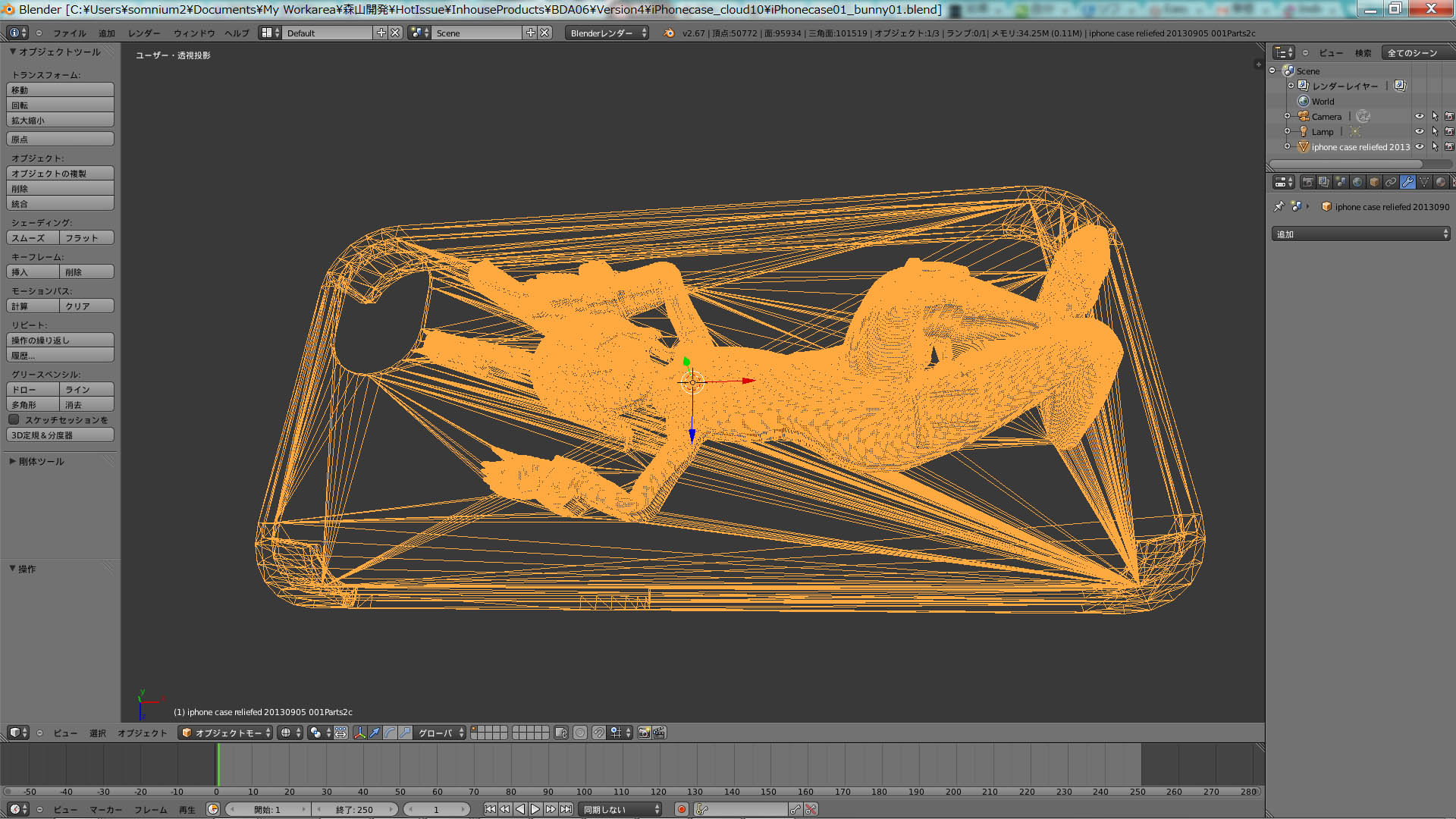The image size is (1456, 819).
Task: Open Object menu in 3D view header
Action: 142,733
